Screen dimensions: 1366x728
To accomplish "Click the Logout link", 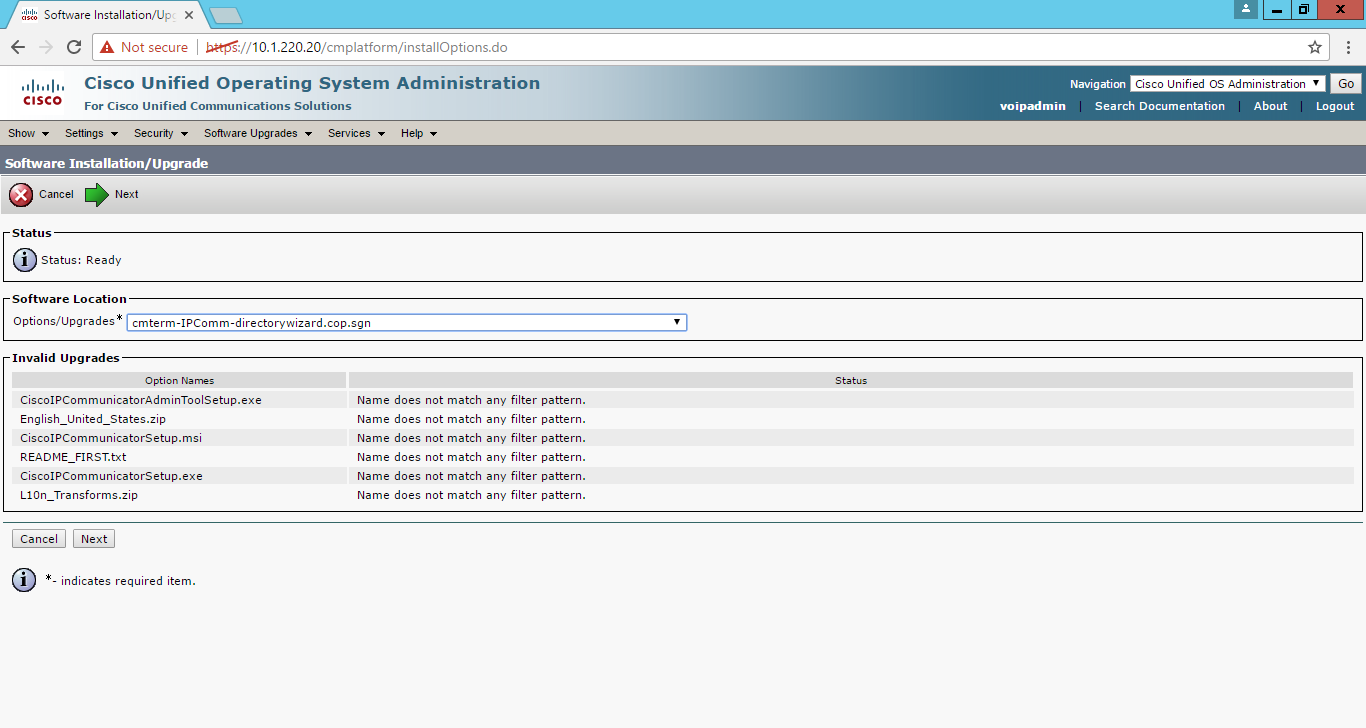I will click(1335, 106).
